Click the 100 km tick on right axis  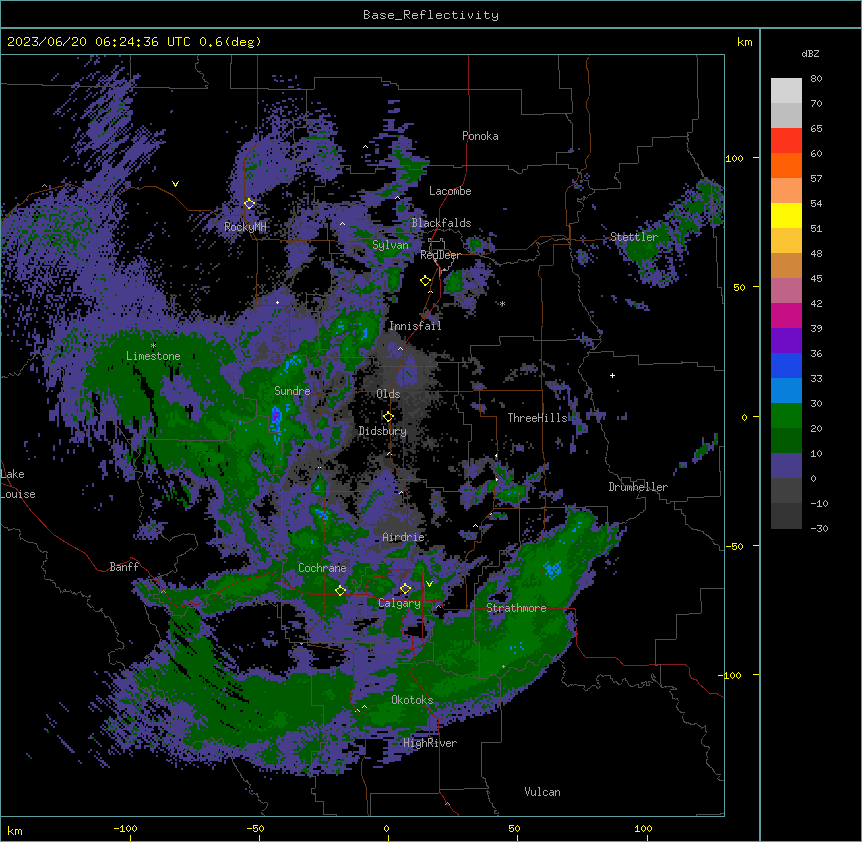(734, 158)
